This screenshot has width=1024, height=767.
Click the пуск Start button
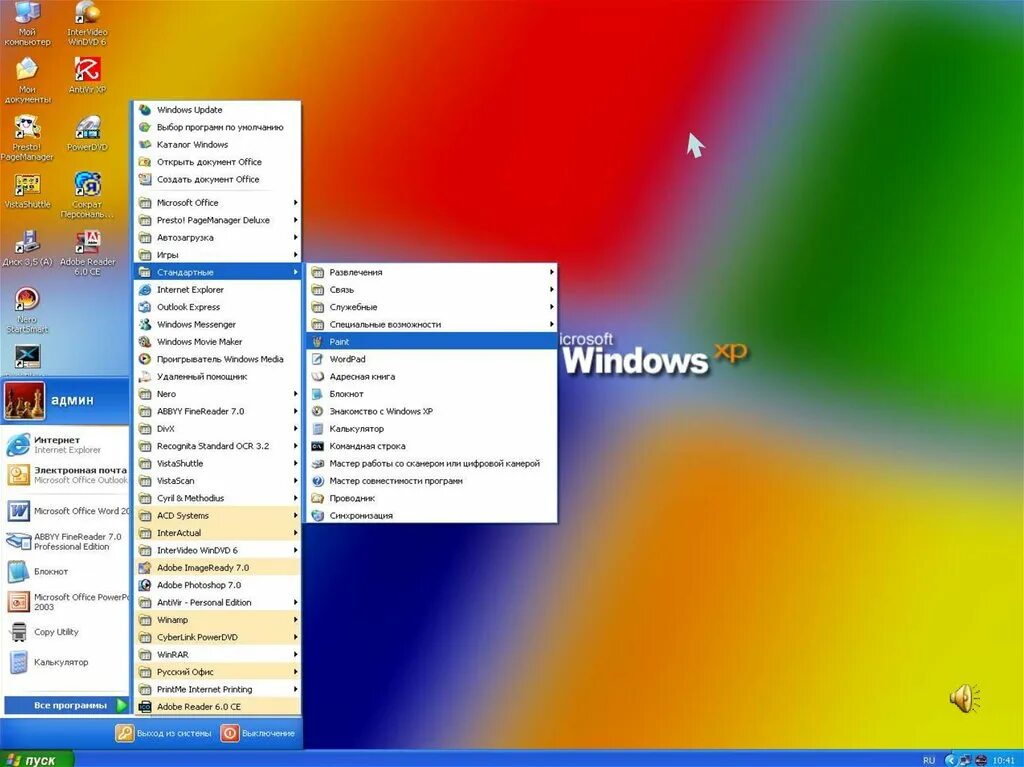(x=36, y=759)
